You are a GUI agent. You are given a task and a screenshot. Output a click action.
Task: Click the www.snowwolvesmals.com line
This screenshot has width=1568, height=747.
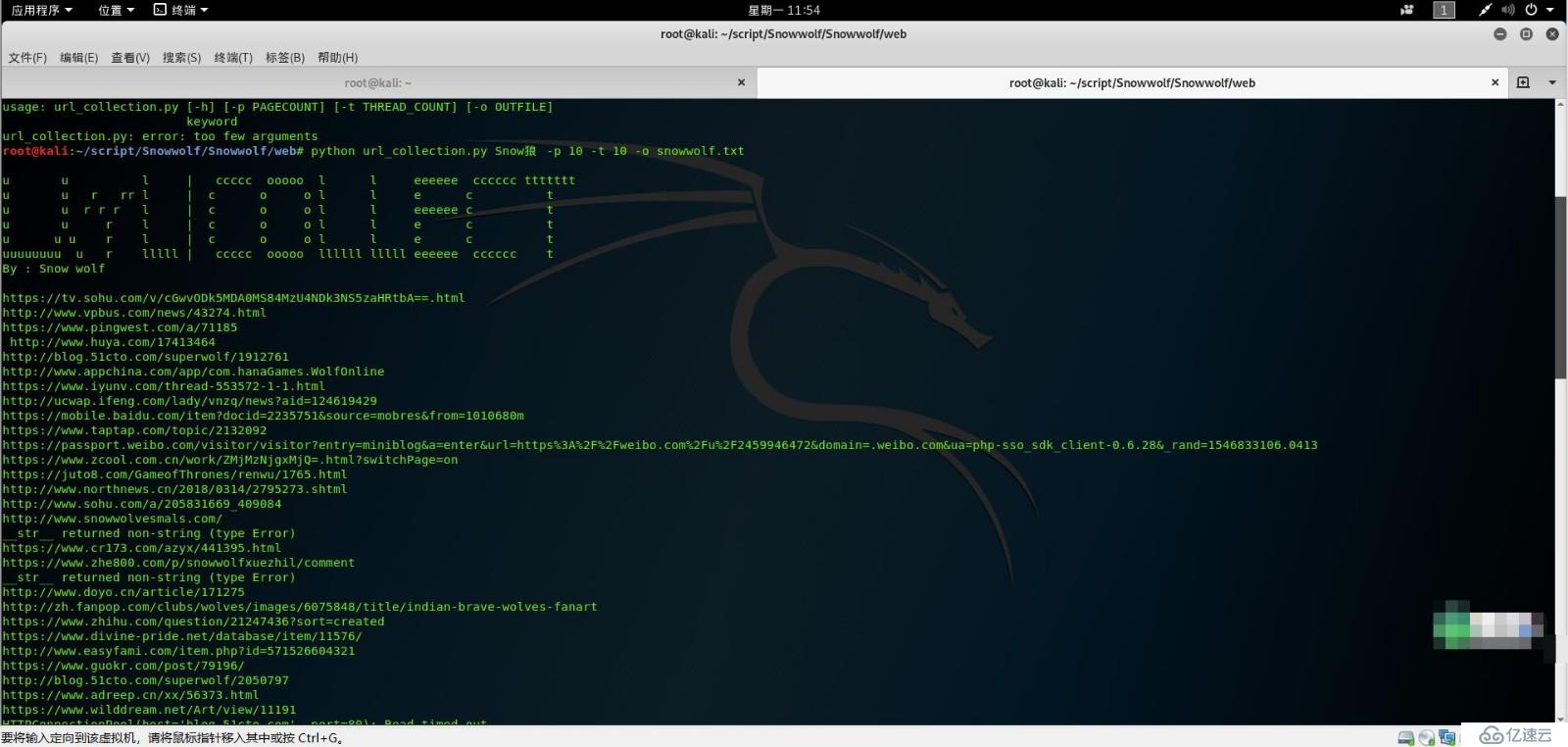click(x=112, y=519)
